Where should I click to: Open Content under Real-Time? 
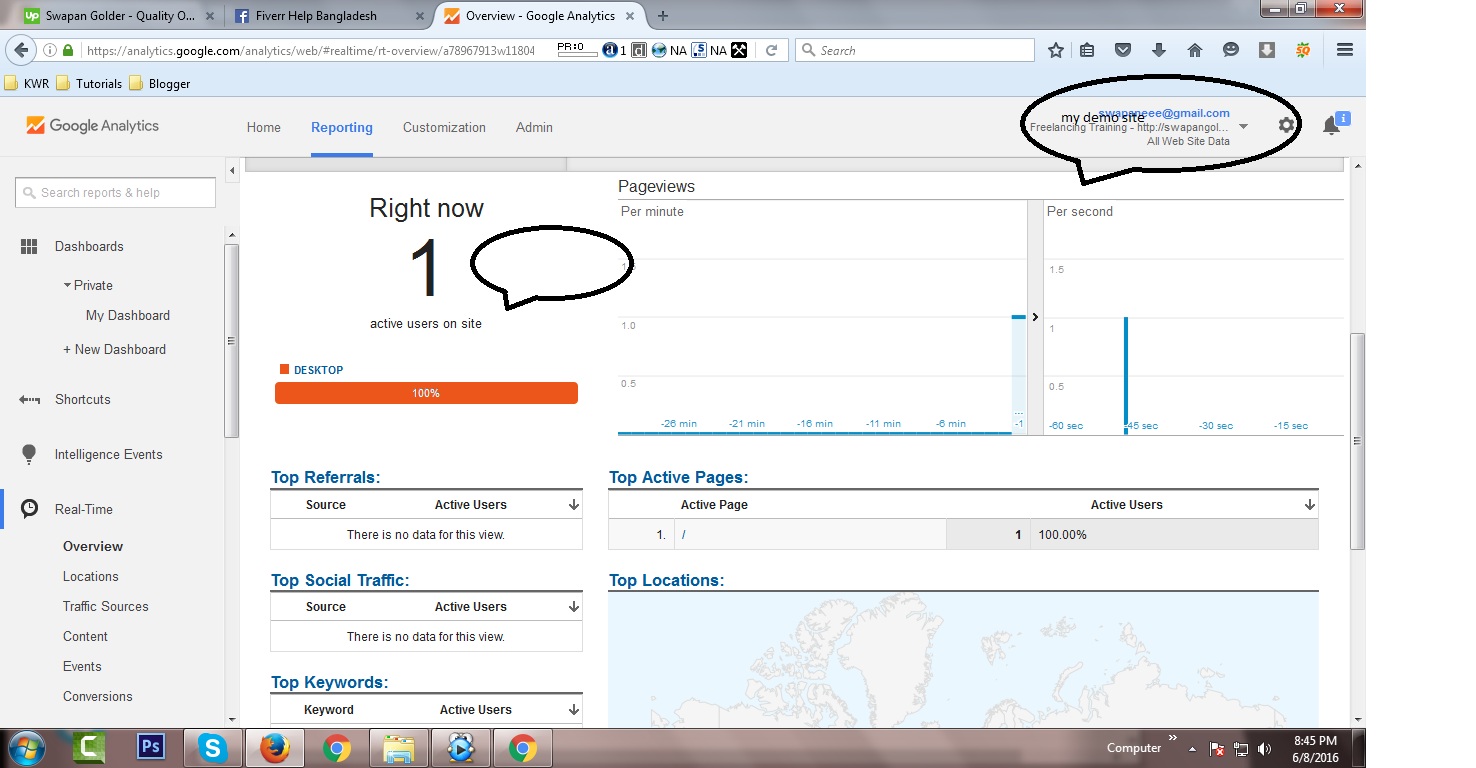click(85, 636)
